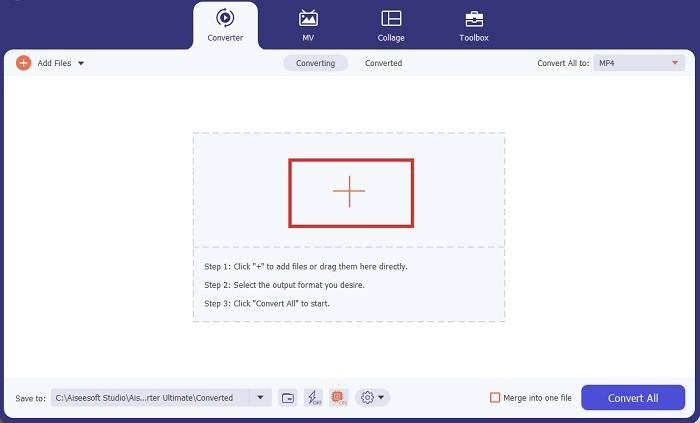Enable Merge into one file checkbox

[x=495, y=397]
